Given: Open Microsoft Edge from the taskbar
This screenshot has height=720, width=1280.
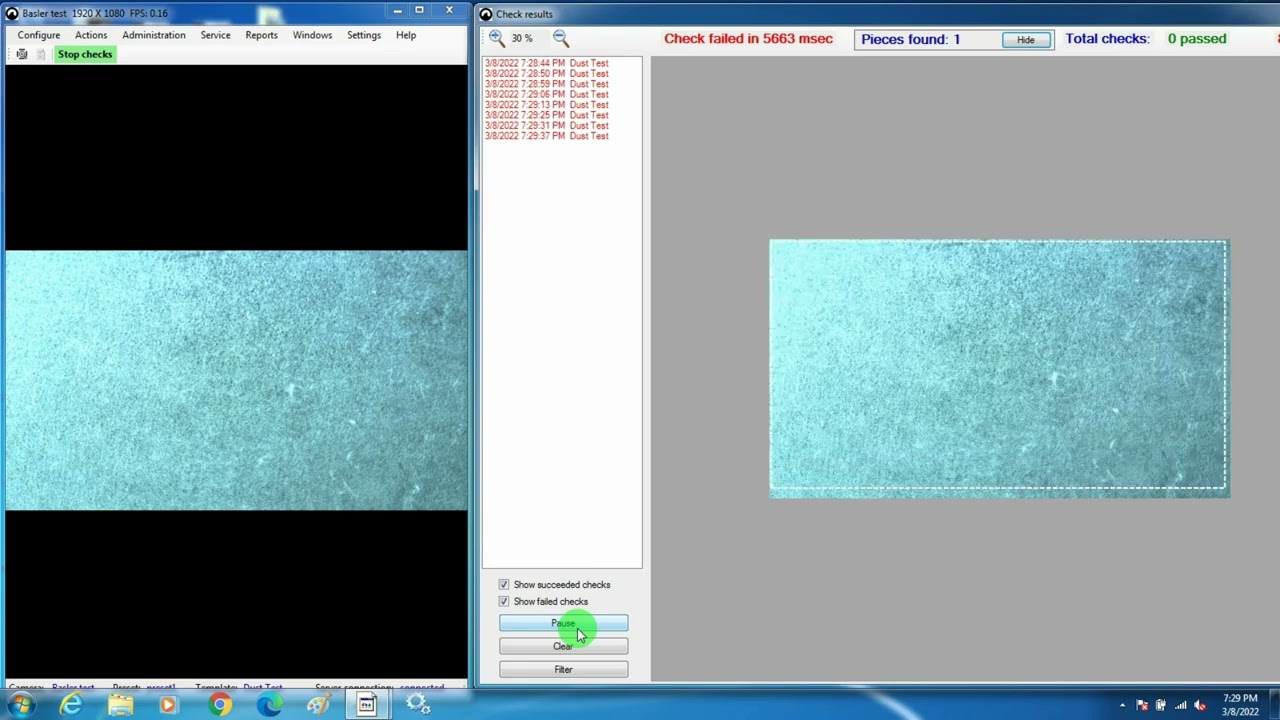Looking at the screenshot, I should [x=269, y=705].
